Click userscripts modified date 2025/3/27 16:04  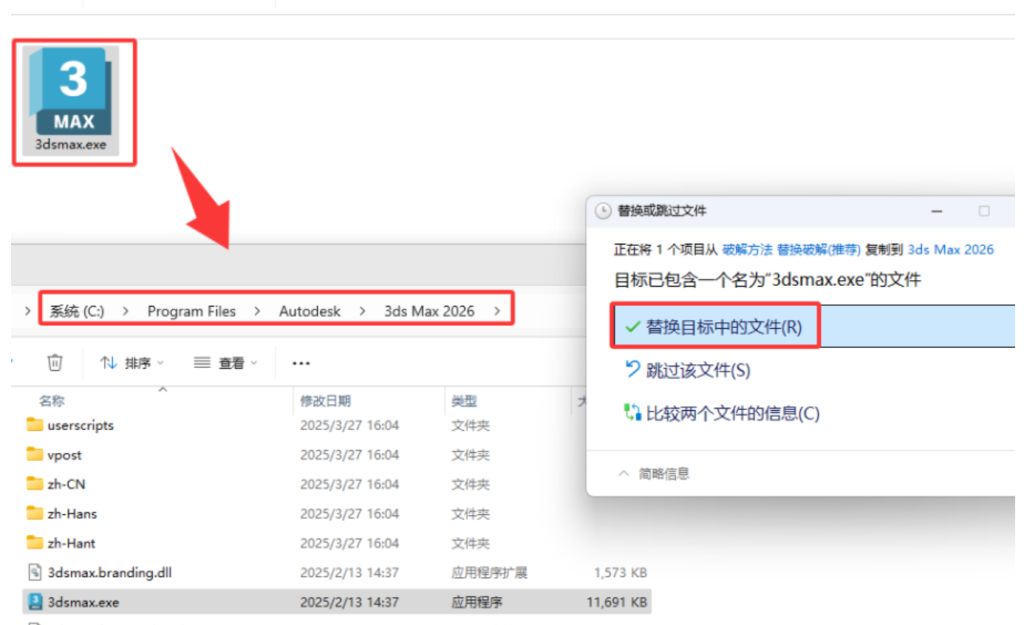click(349, 426)
